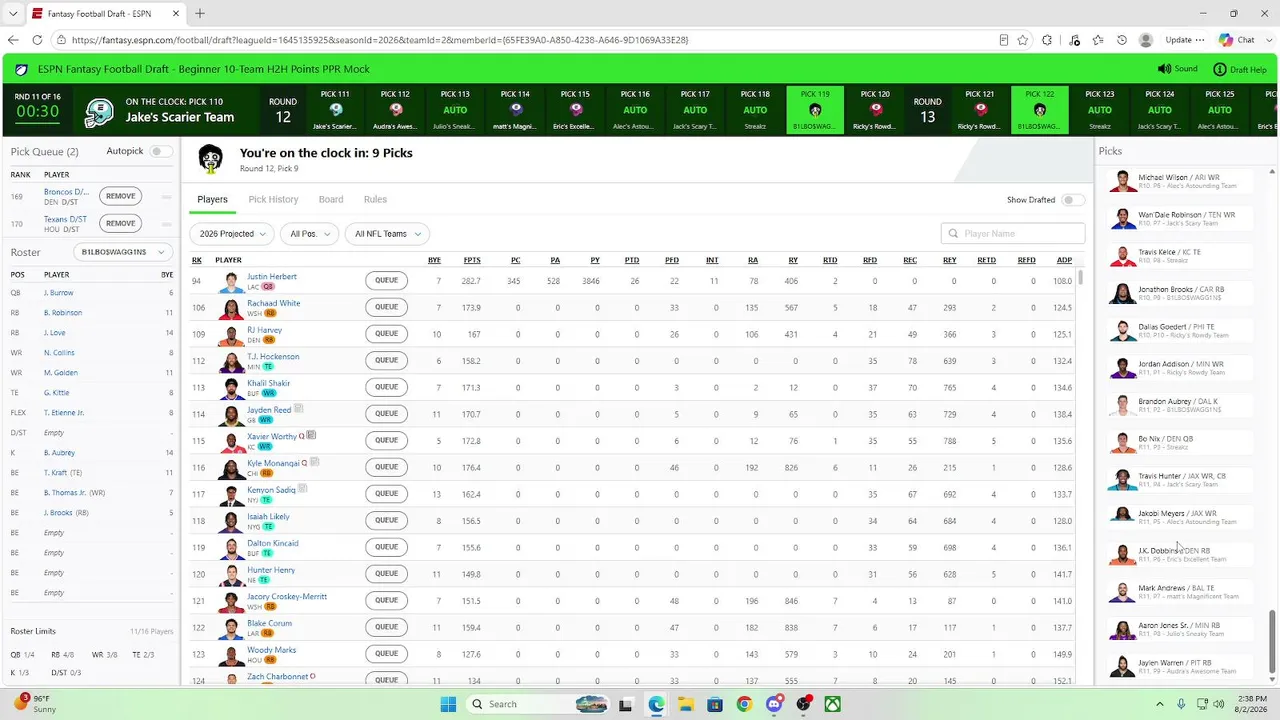
Task: Open the news note icon beside Jayden Reed
Action: point(298,409)
